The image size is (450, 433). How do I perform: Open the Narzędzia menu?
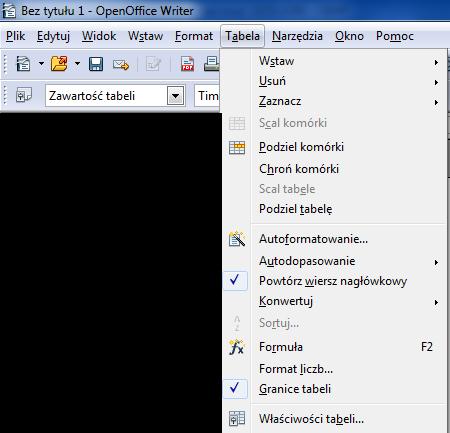[x=297, y=36]
